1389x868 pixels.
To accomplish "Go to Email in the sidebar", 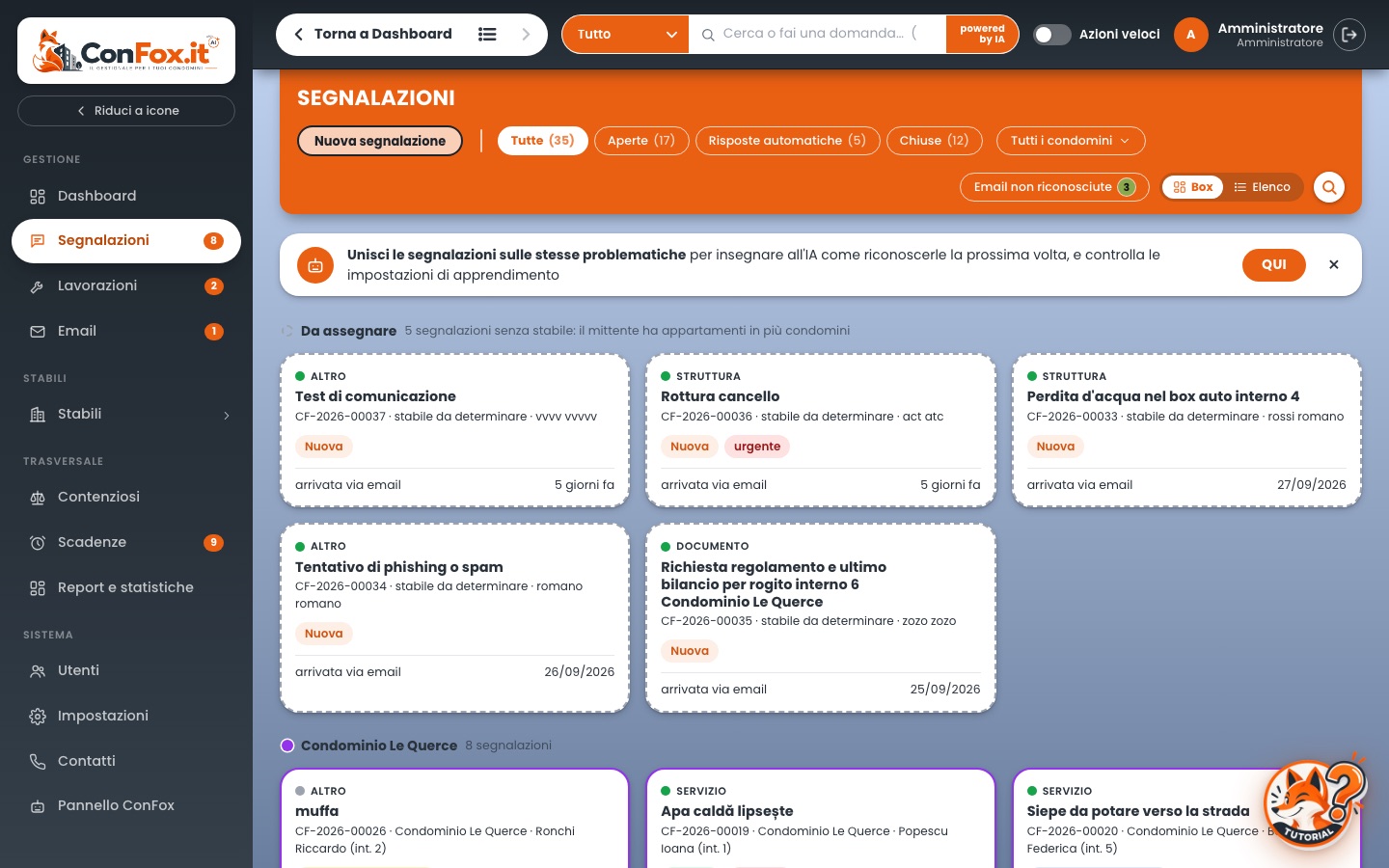I will 126,331.
